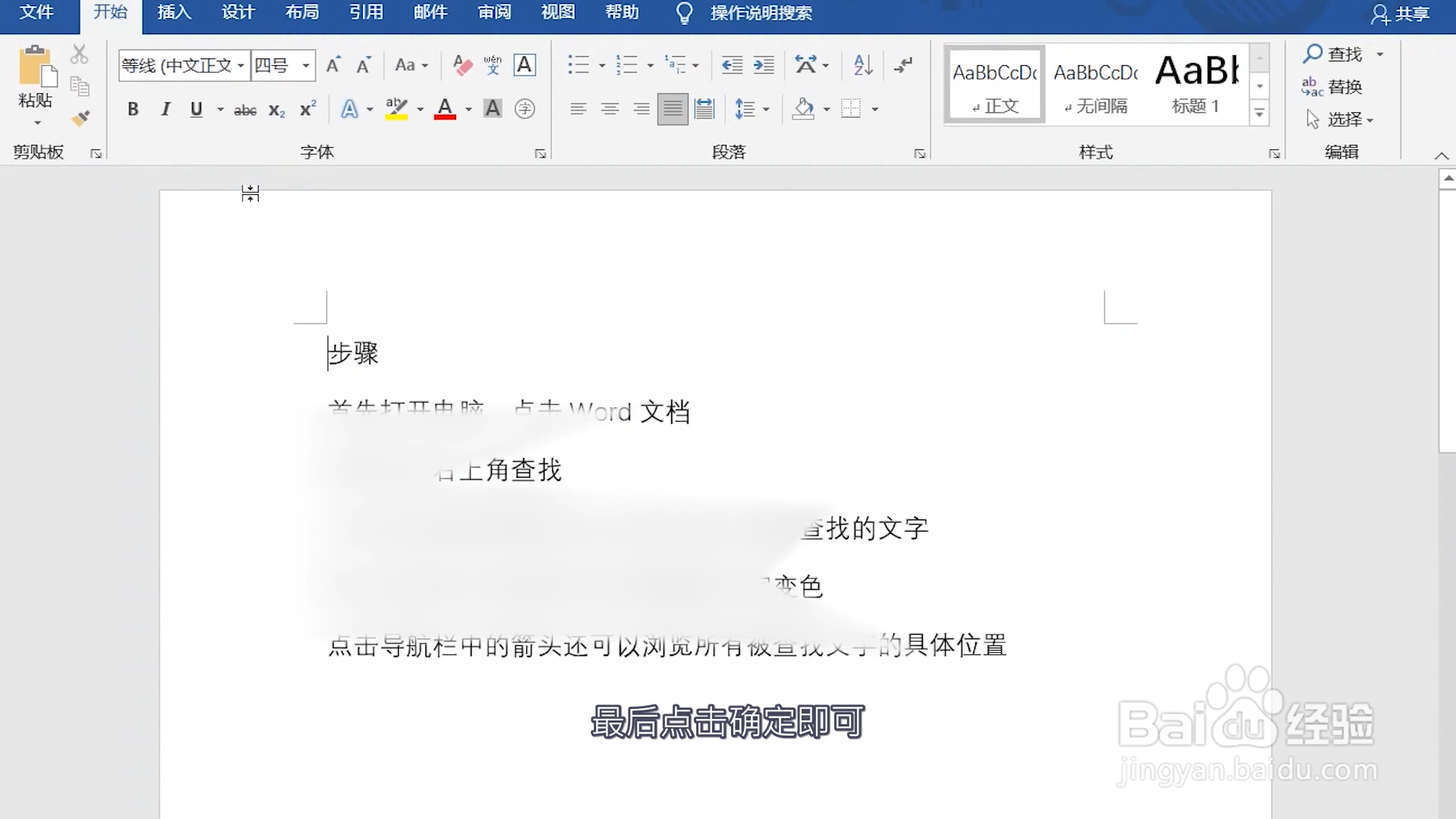Open the 文件 File tab
Viewport: 1456px width, 819px height.
point(36,13)
